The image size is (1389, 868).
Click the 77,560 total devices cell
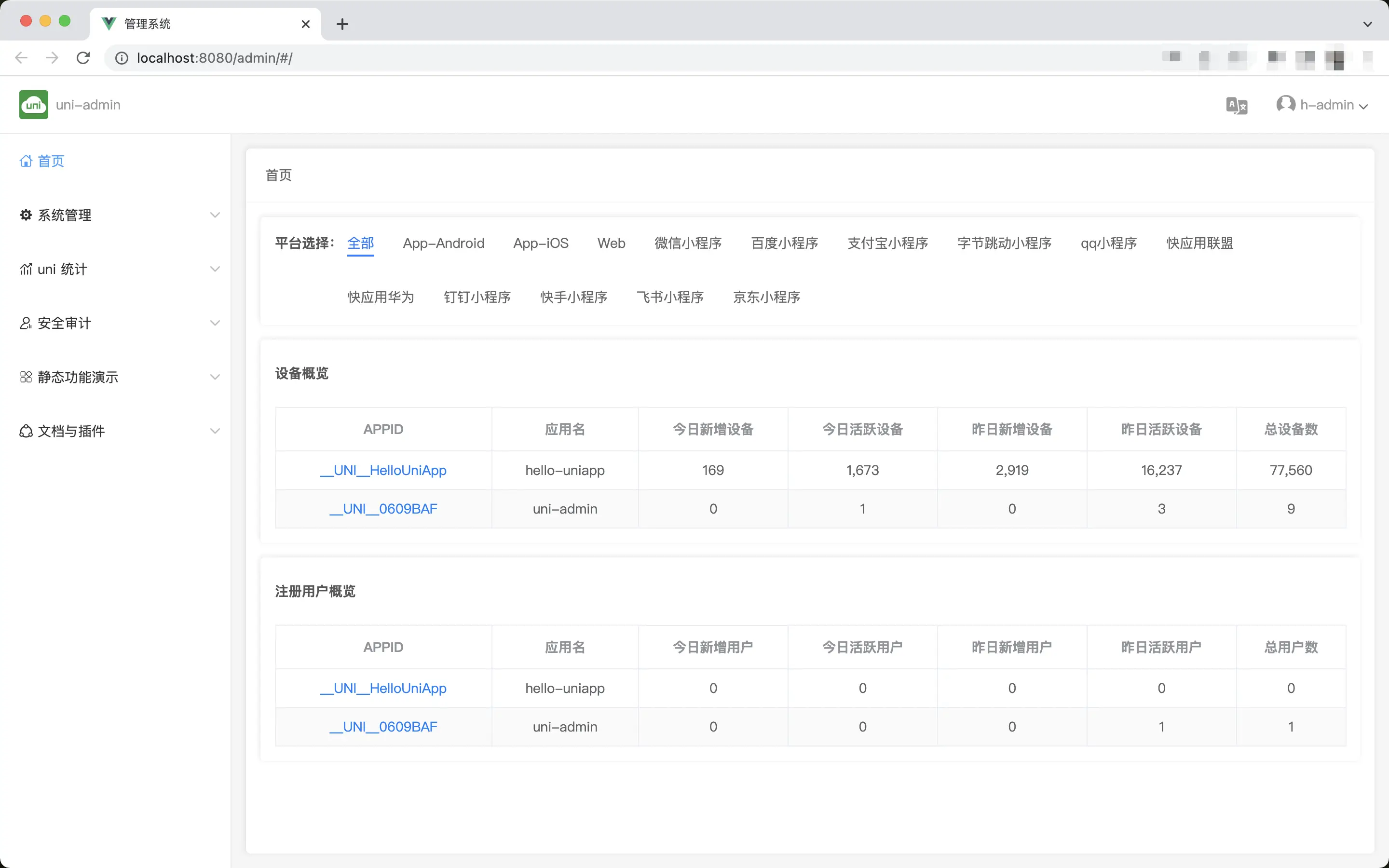pyautogui.click(x=1291, y=470)
